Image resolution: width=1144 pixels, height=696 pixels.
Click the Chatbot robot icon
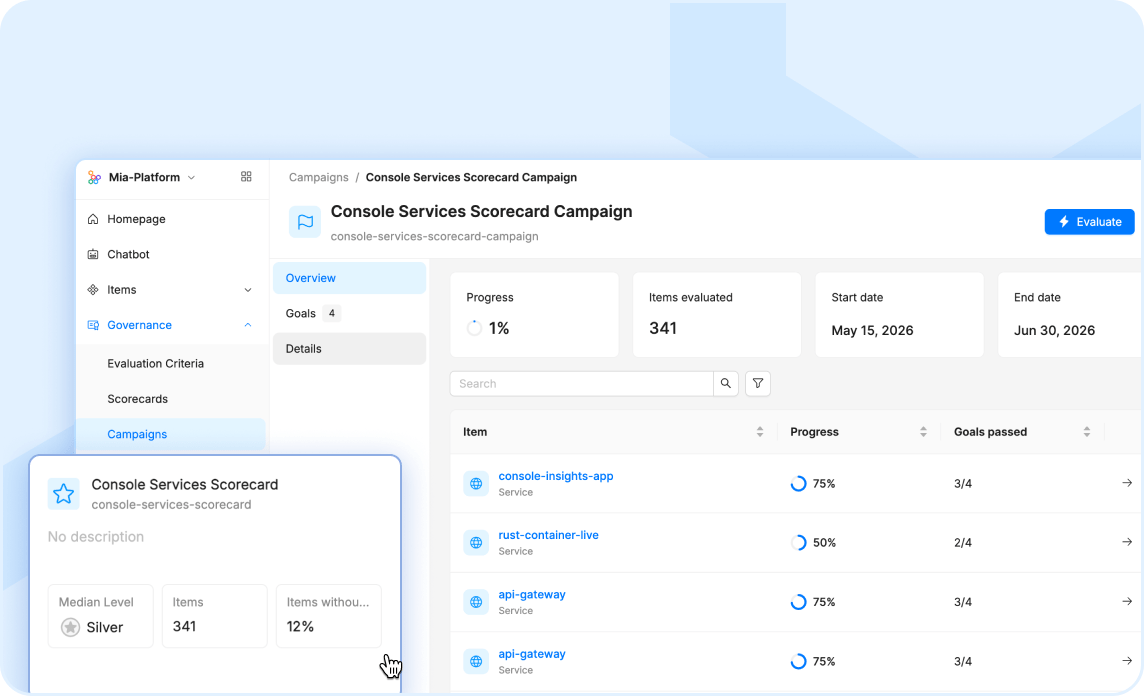point(93,254)
